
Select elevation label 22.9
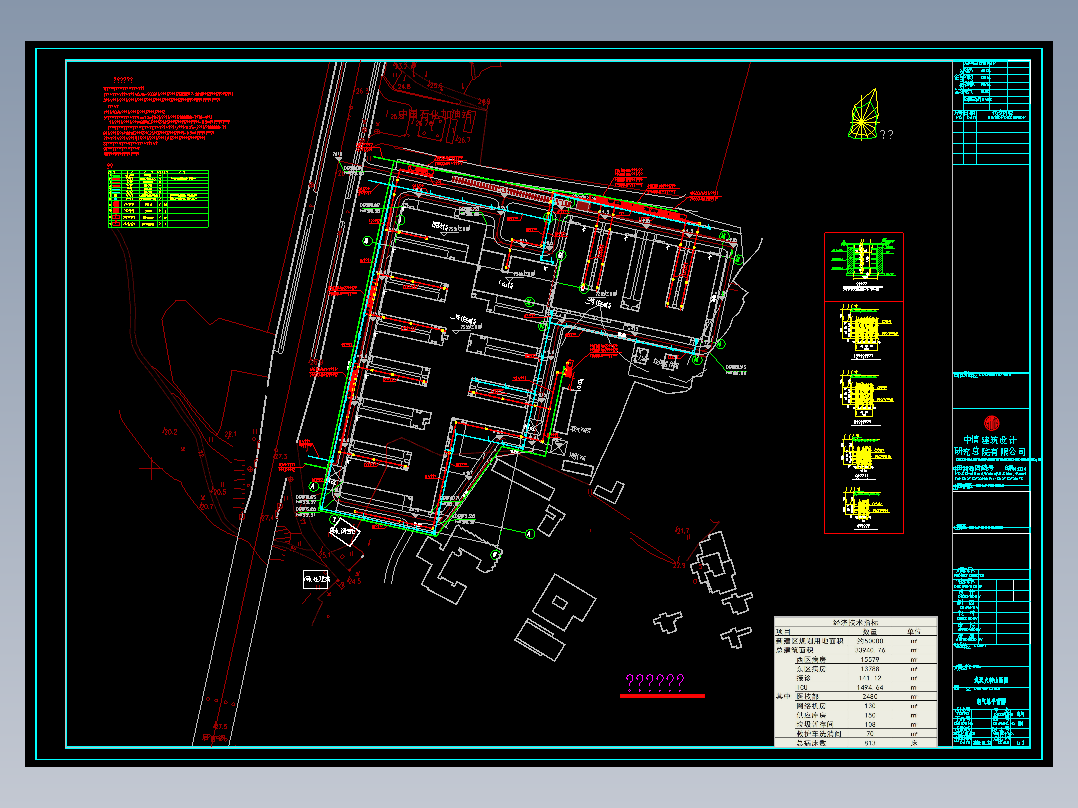coord(679,565)
